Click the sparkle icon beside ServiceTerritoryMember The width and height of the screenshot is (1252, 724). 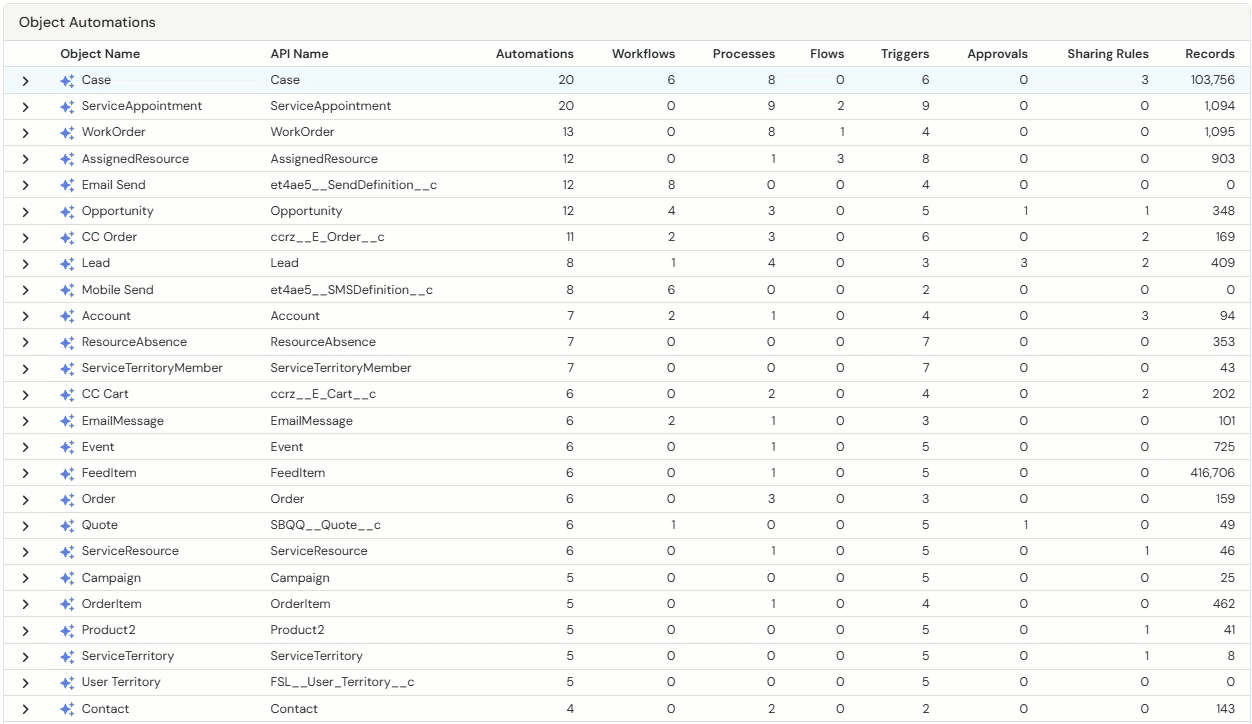tap(67, 368)
